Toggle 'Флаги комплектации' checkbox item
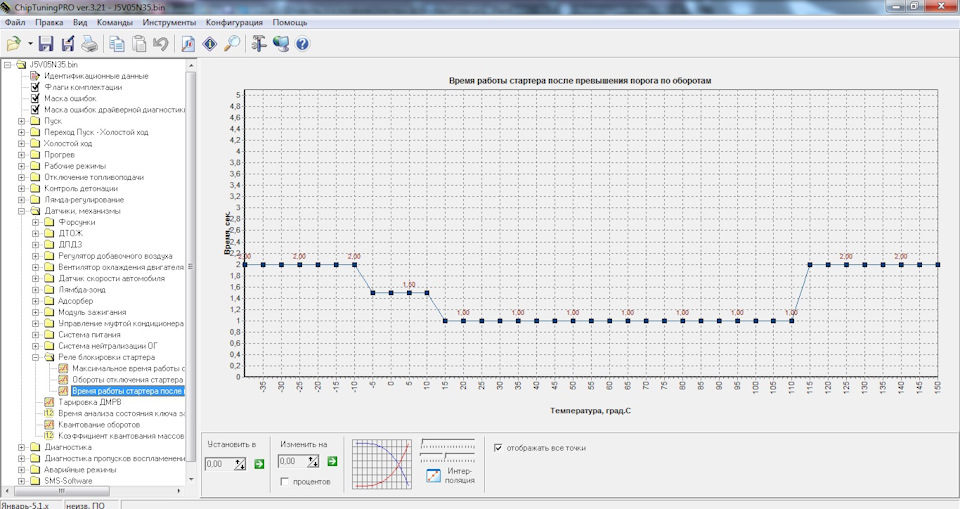Viewport: 960px width, 509px height. [35, 87]
